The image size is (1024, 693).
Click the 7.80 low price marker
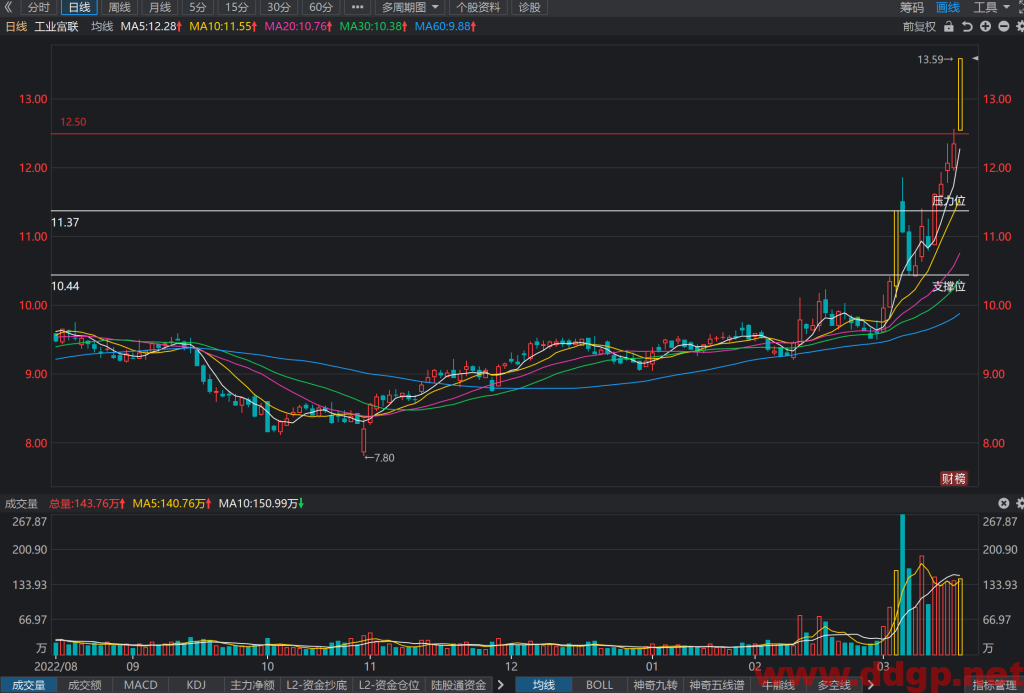tap(379, 458)
